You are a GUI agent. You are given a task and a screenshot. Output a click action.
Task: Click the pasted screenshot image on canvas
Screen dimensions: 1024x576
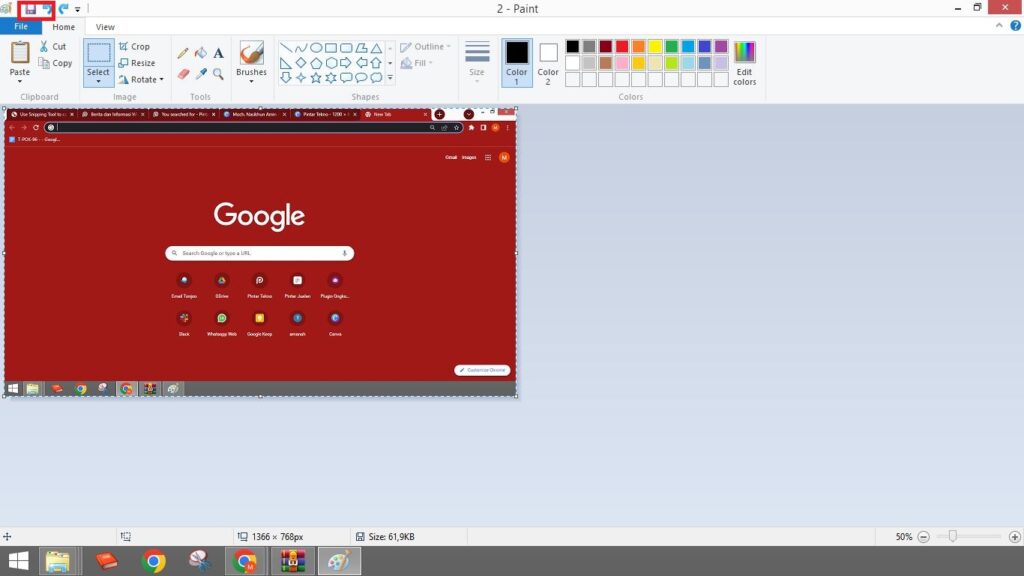point(260,253)
